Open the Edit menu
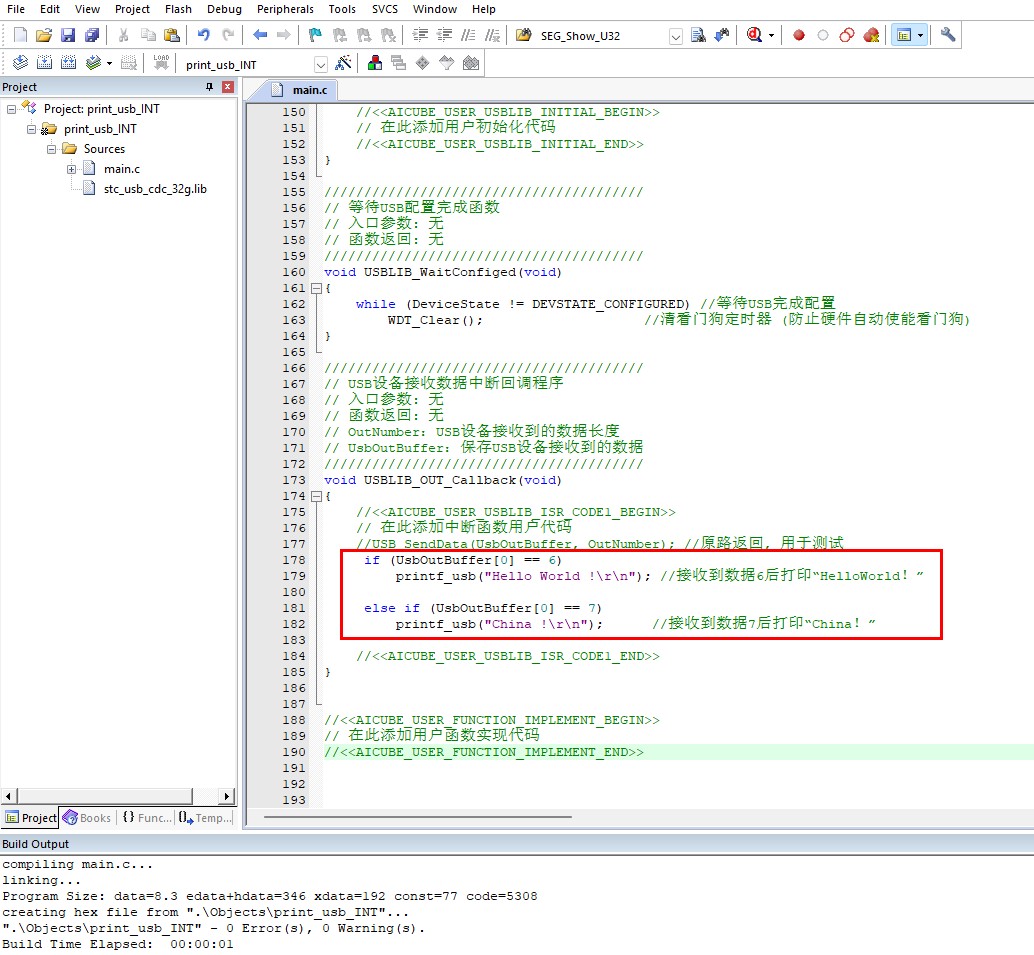Screen dimensions: 1034x955 (49, 9)
